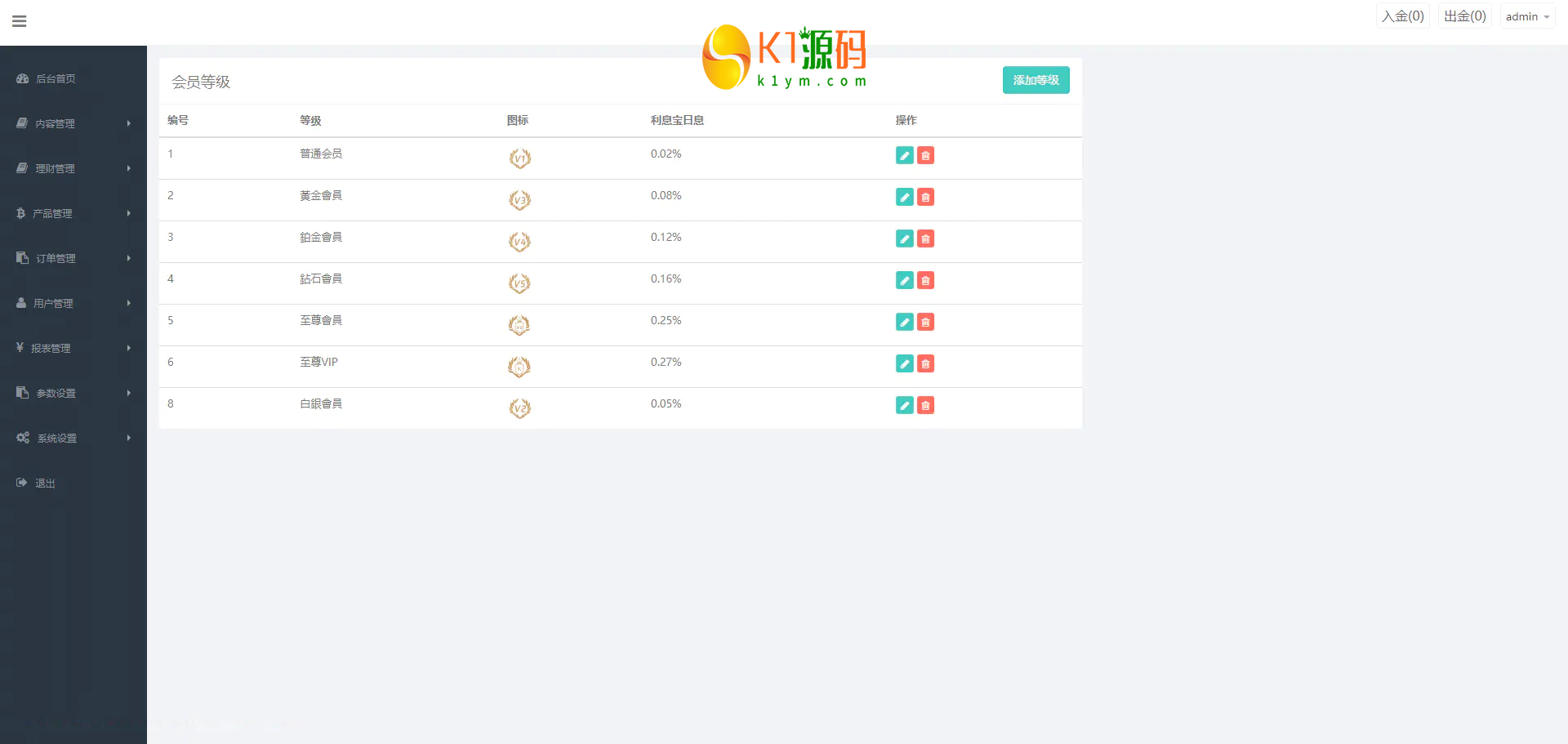Viewport: 1568px width, 744px height.
Task: Click the 0.27% interest rate value
Action: (666, 363)
